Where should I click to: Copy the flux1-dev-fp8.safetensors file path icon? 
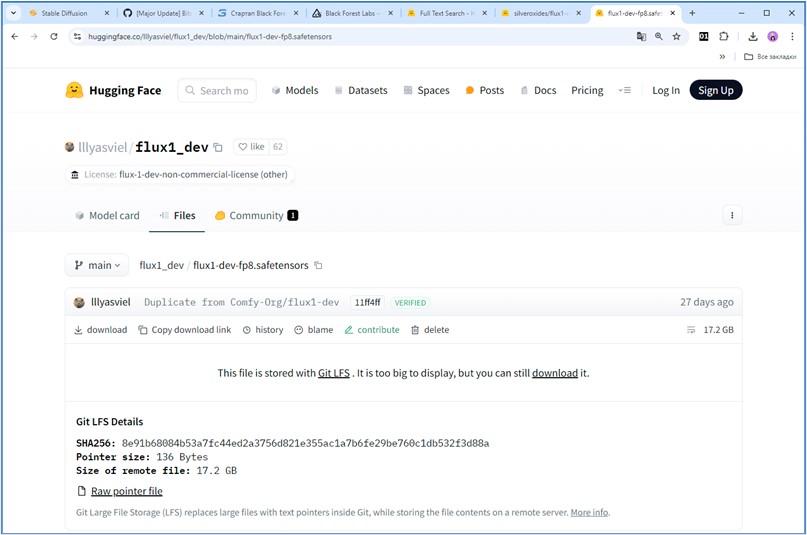(318, 266)
